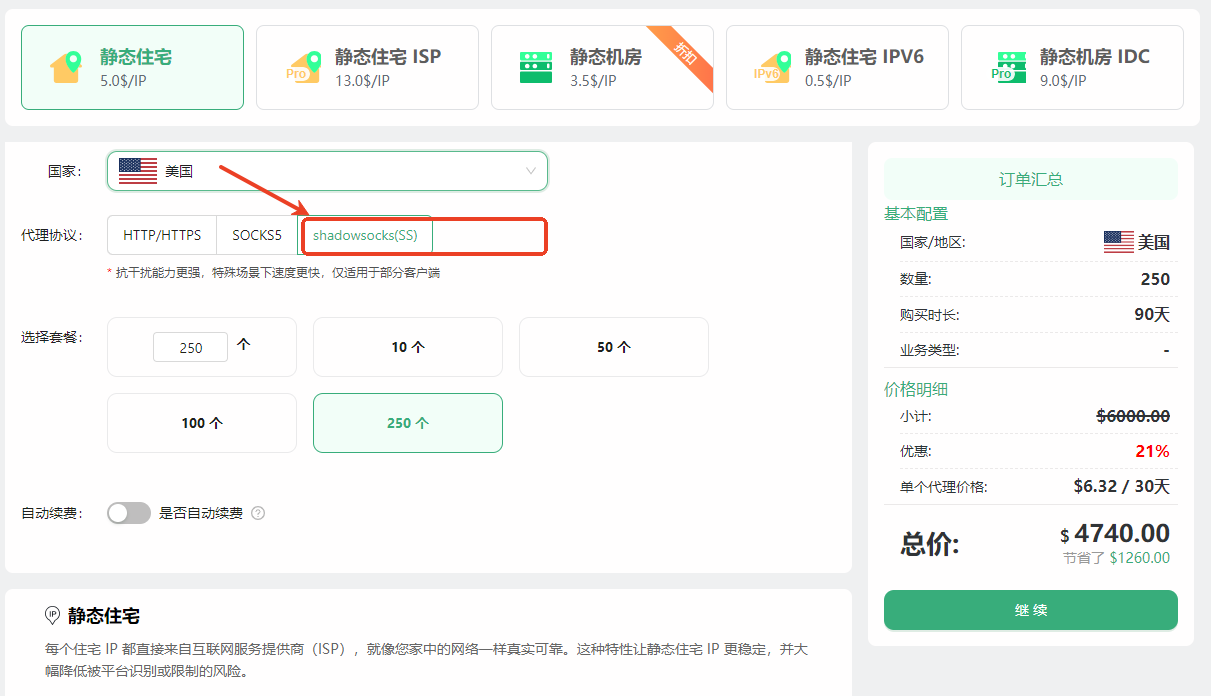Click the US flag in country selector
Screen dimensions: 1211x696
pyautogui.click(x=138, y=171)
